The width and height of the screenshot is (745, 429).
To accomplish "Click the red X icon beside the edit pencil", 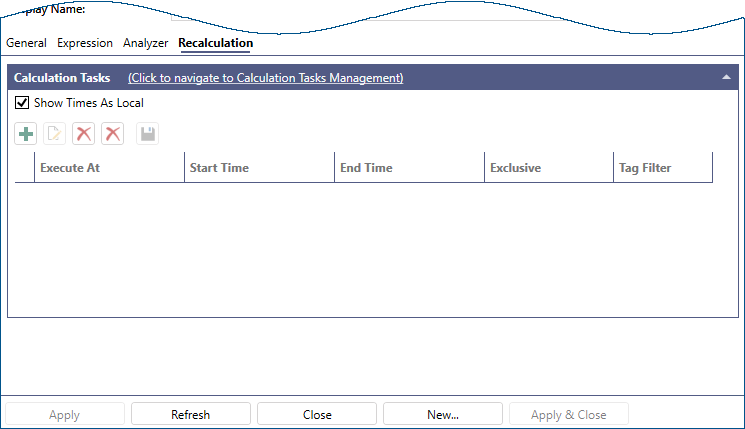I will (84, 134).
